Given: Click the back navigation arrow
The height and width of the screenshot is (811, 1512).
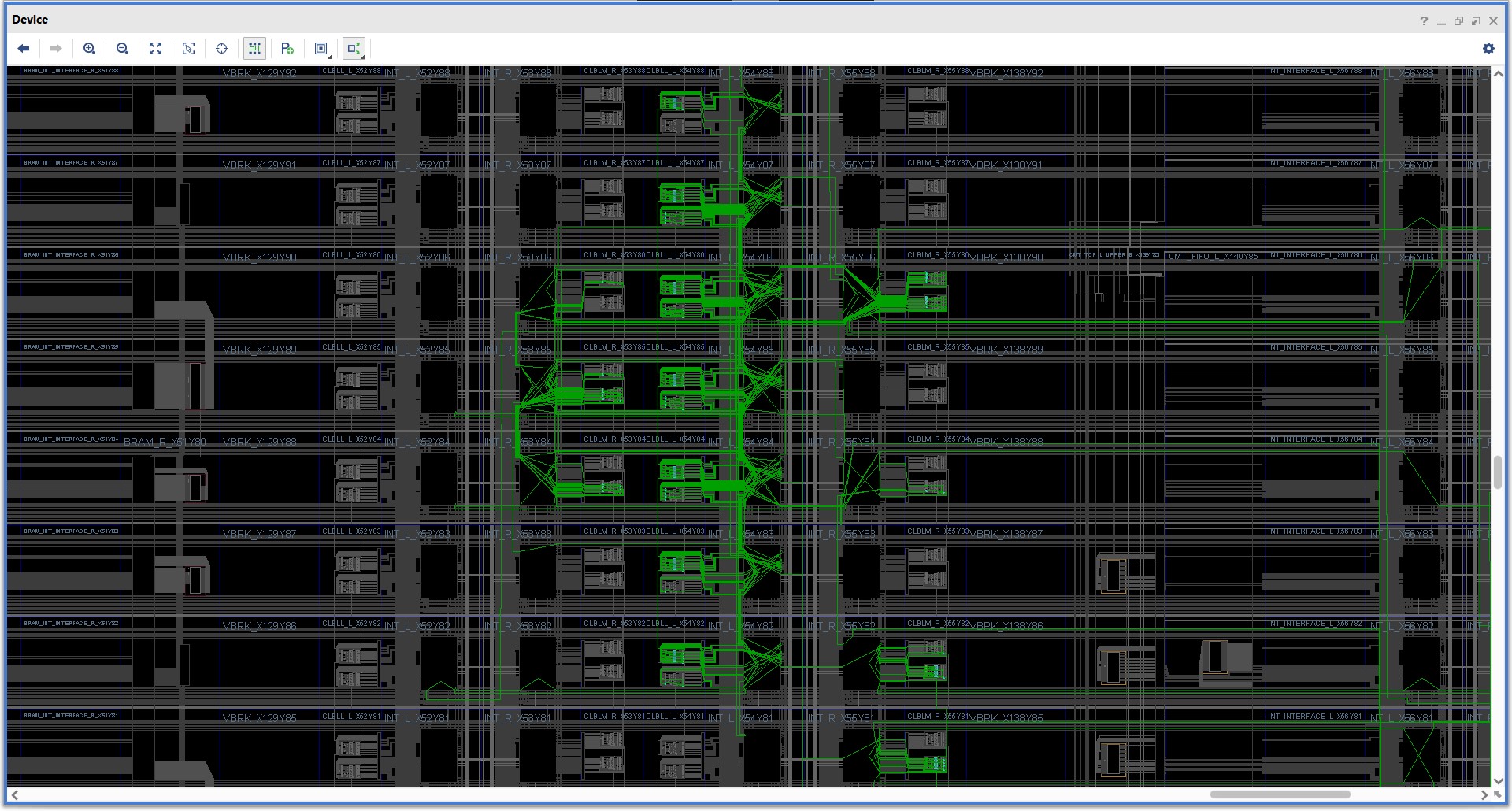Looking at the screenshot, I should tap(24, 48).
